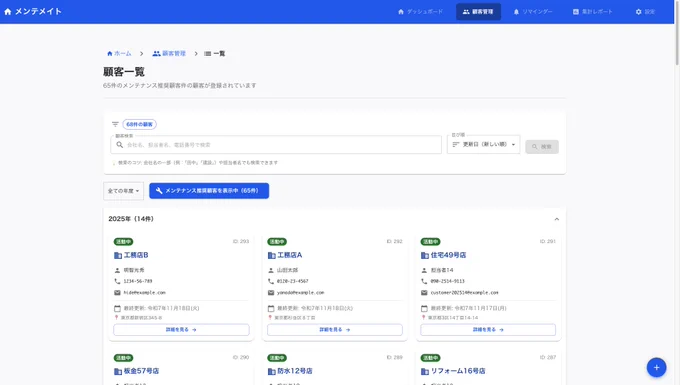Click the person icon on 住宅49号店 card
Screen dimensions: 680x385
coord(424,270)
